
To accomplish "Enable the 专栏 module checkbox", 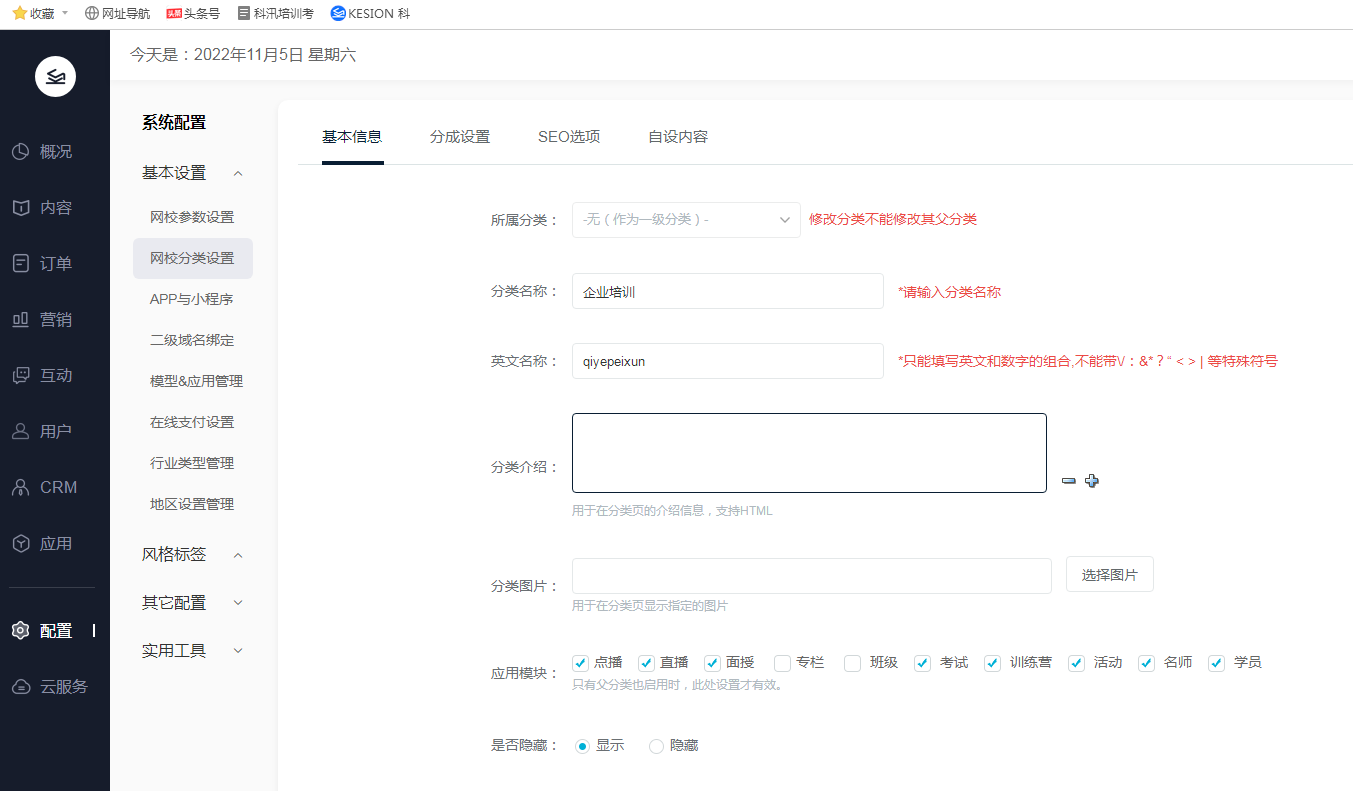I will [782, 663].
